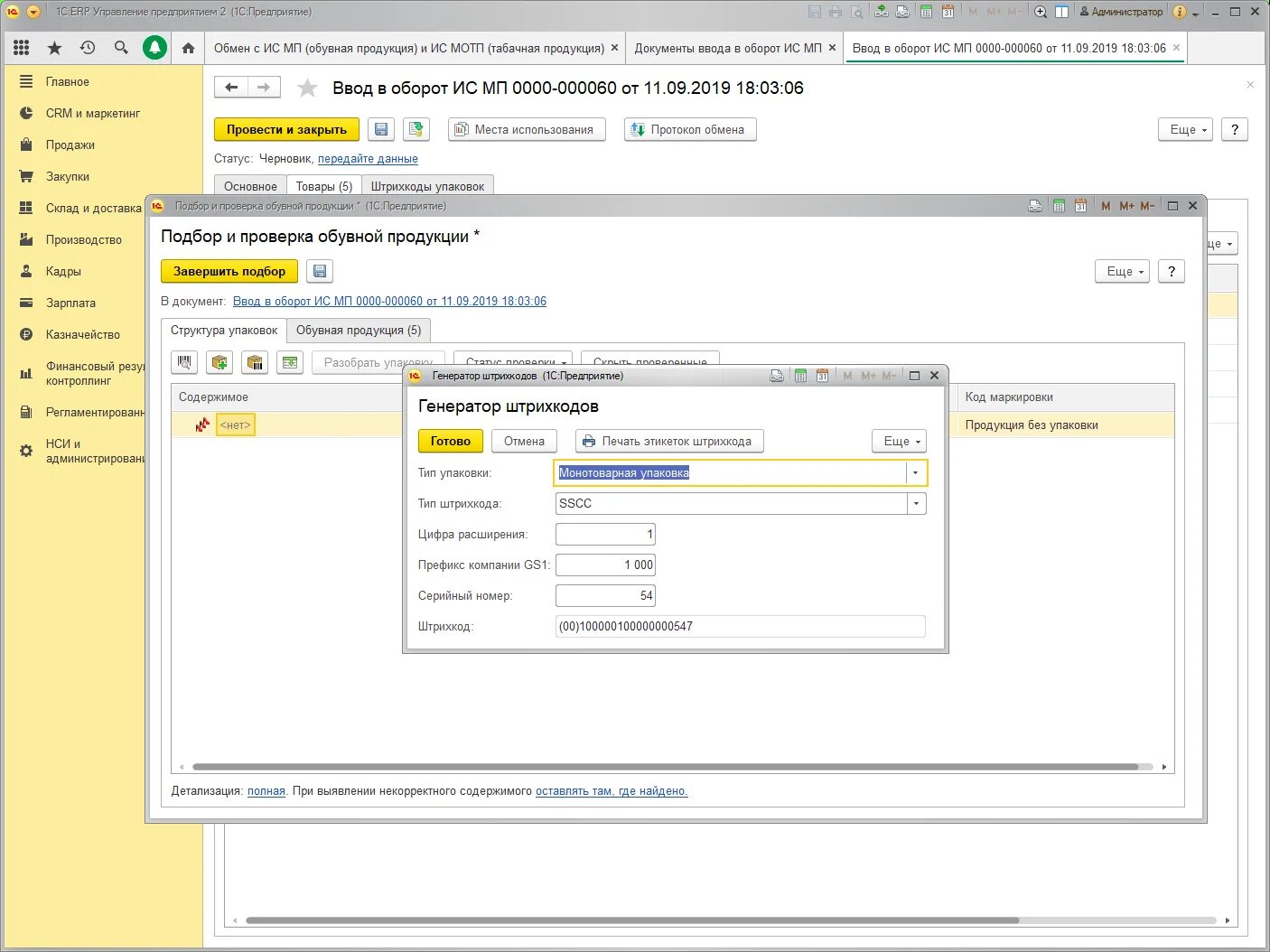Open the Тип штрихкода dropdown arrow

pyautogui.click(x=916, y=503)
